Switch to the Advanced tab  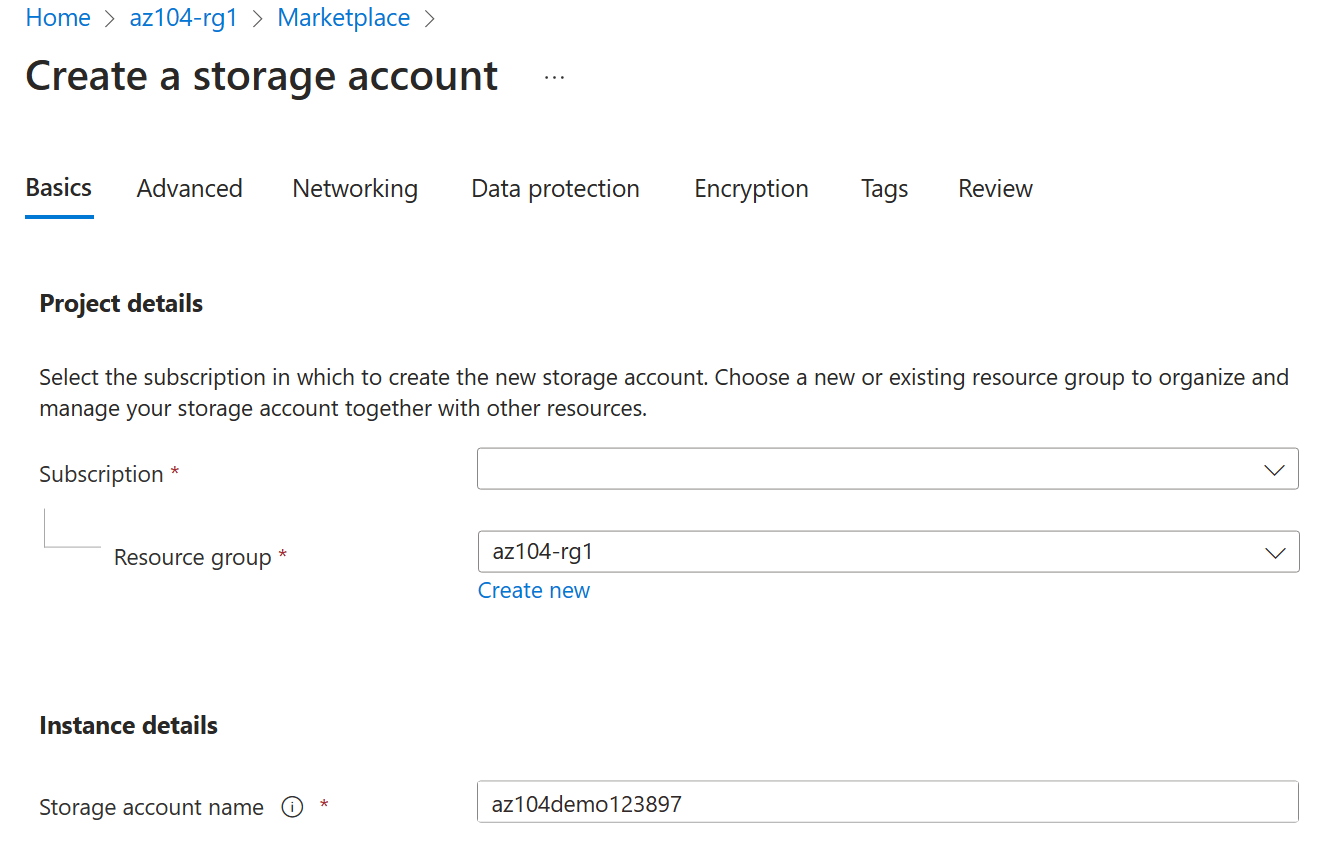point(189,188)
